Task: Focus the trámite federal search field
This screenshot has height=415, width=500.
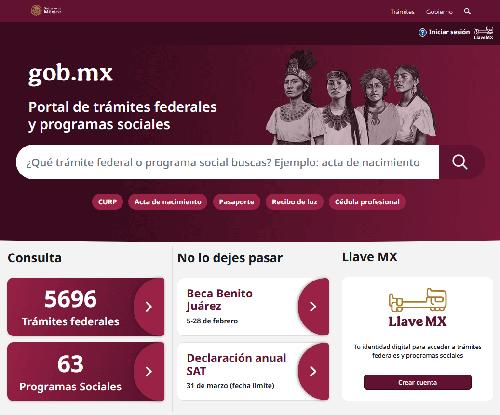Action: pyautogui.click(x=227, y=162)
